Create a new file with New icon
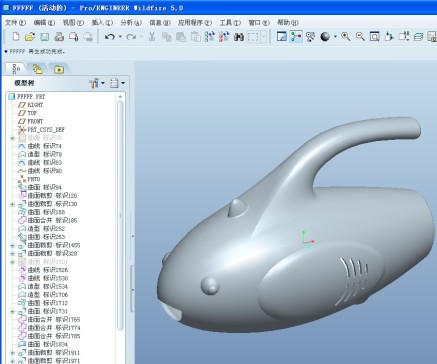 pos(15,36)
